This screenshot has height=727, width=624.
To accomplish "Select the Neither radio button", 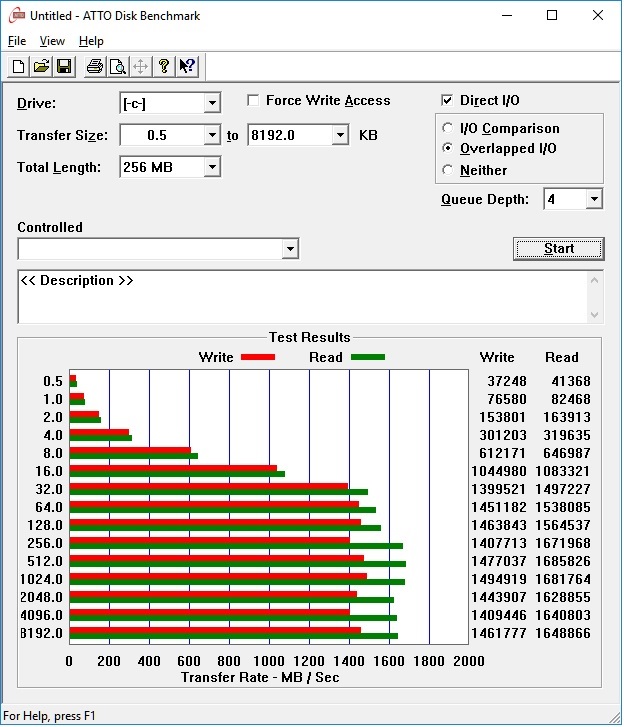I will pyautogui.click(x=447, y=170).
